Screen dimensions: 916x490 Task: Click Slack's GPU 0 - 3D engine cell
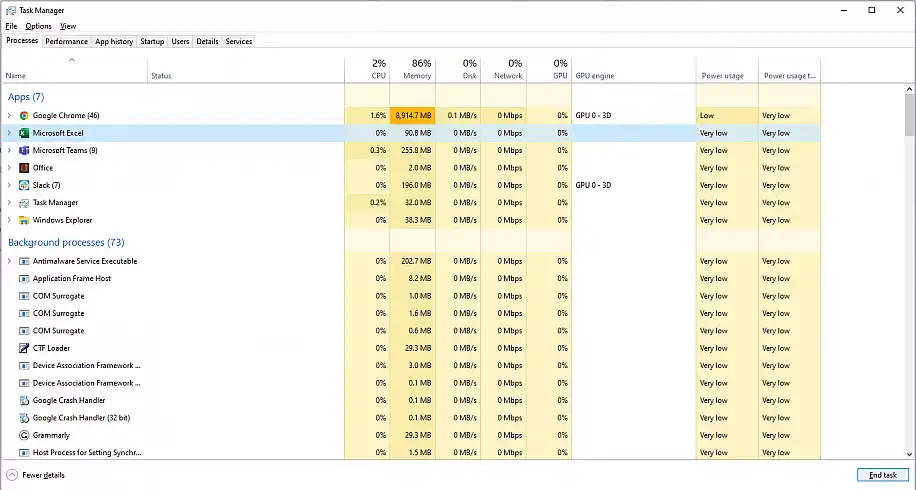point(634,185)
